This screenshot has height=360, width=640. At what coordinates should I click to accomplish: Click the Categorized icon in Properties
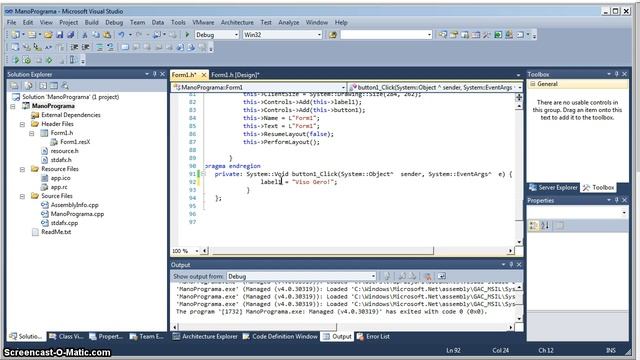[533, 225]
